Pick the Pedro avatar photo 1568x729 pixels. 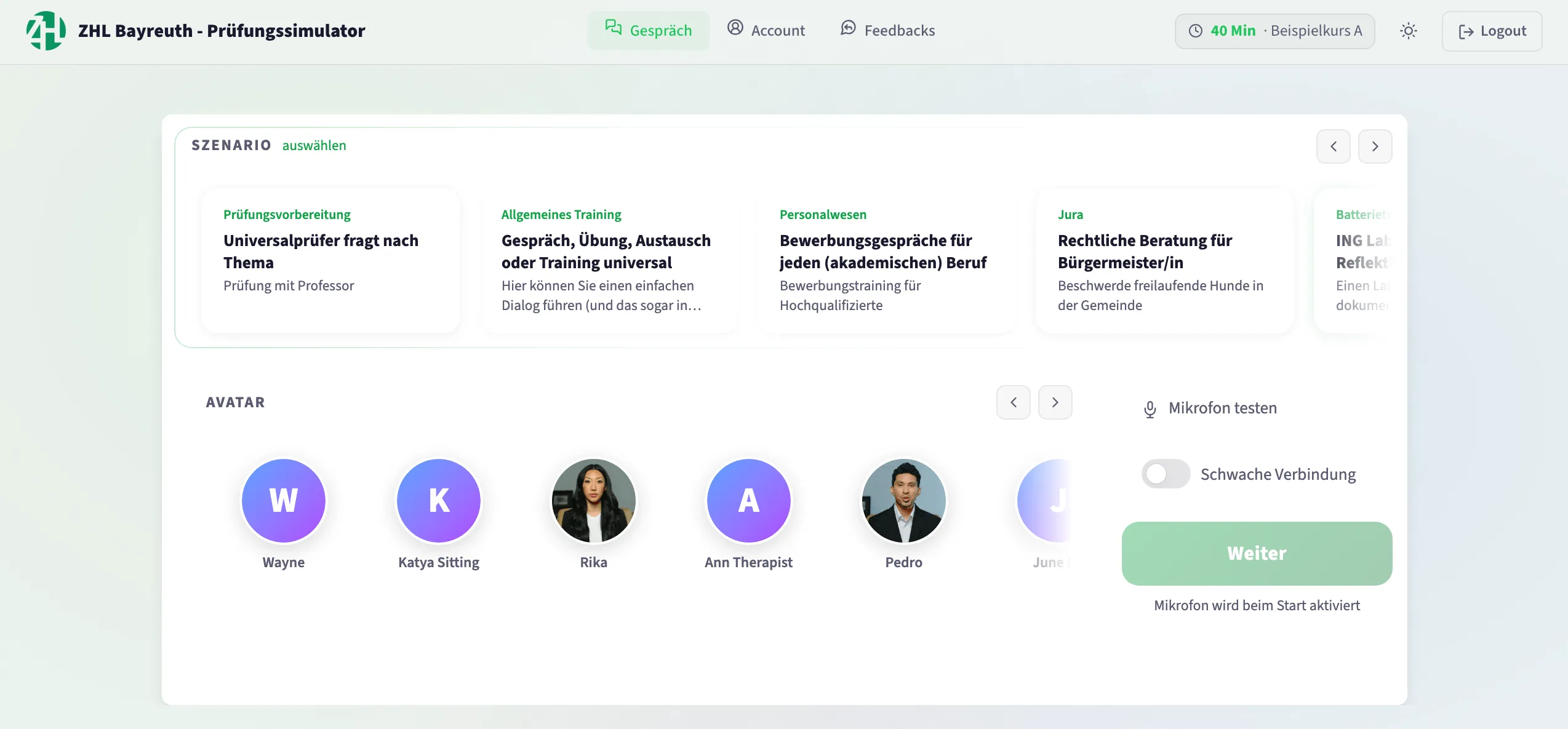pyautogui.click(x=904, y=501)
